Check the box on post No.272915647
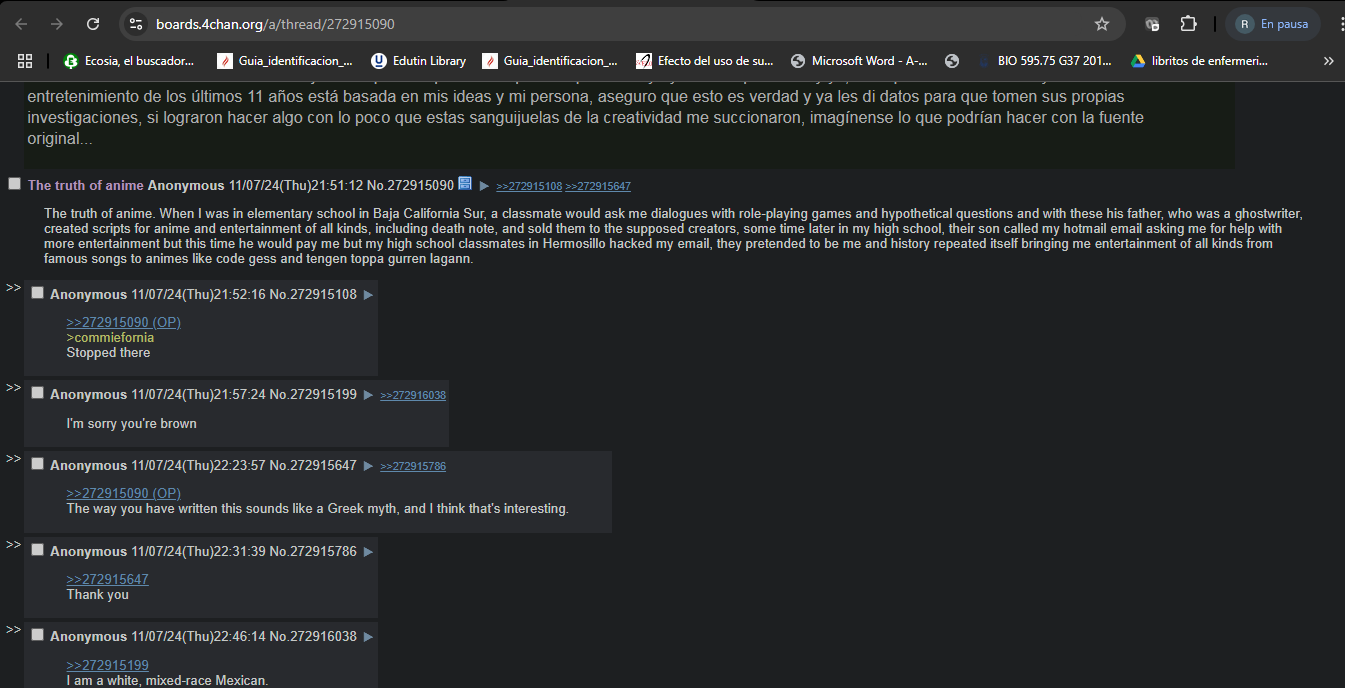This screenshot has width=1345, height=688. point(37,464)
